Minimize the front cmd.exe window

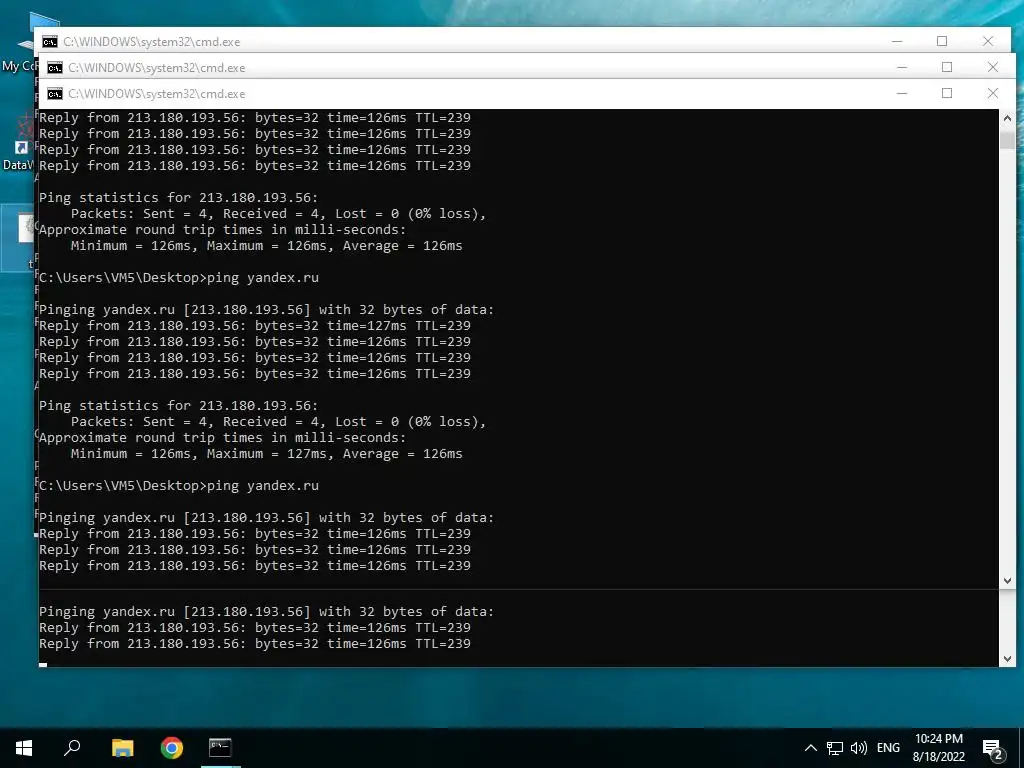click(x=902, y=93)
